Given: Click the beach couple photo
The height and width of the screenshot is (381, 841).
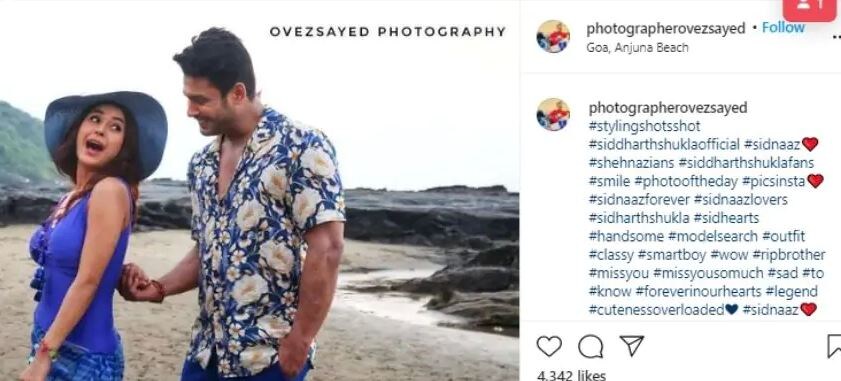Looking at the screenshot, I should pyautogui.click(x=260, y=190).
